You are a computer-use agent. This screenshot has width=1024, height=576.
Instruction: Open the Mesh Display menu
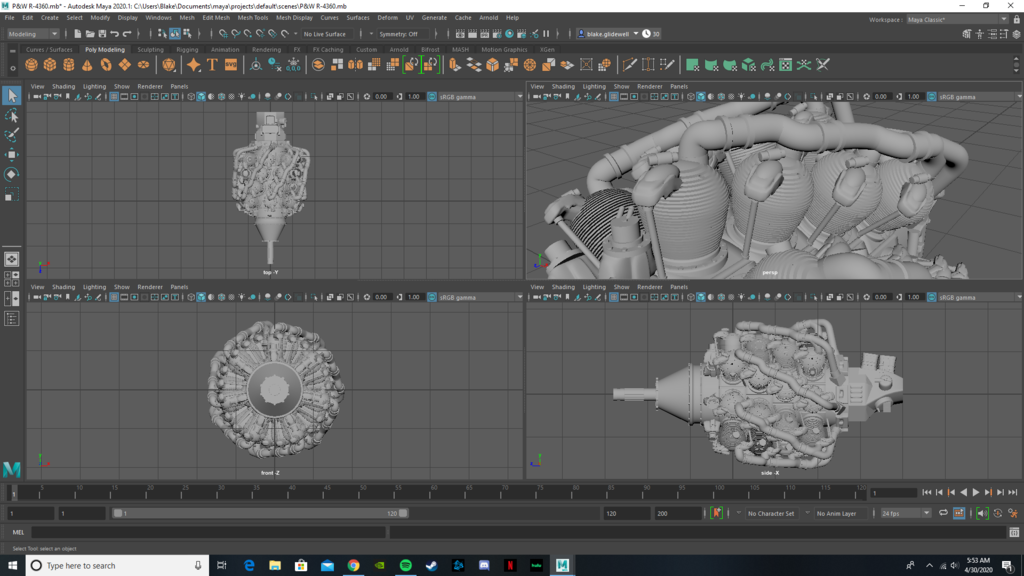click(294, 17)
